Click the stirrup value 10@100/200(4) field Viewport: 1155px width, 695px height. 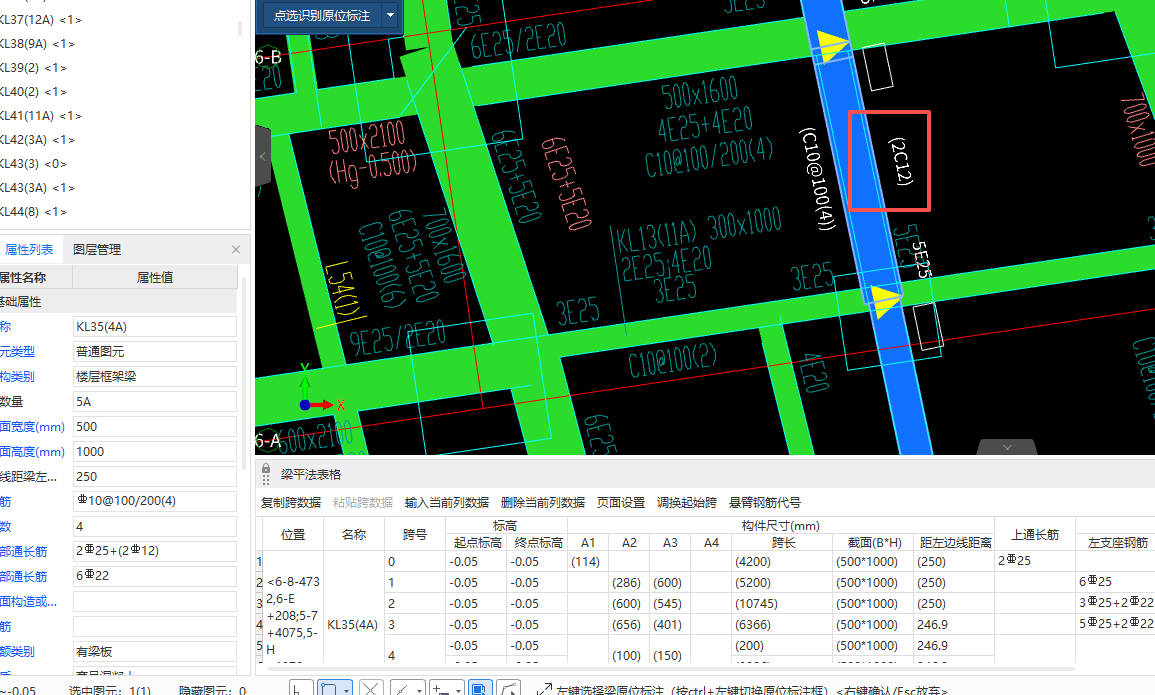[155, 501]
